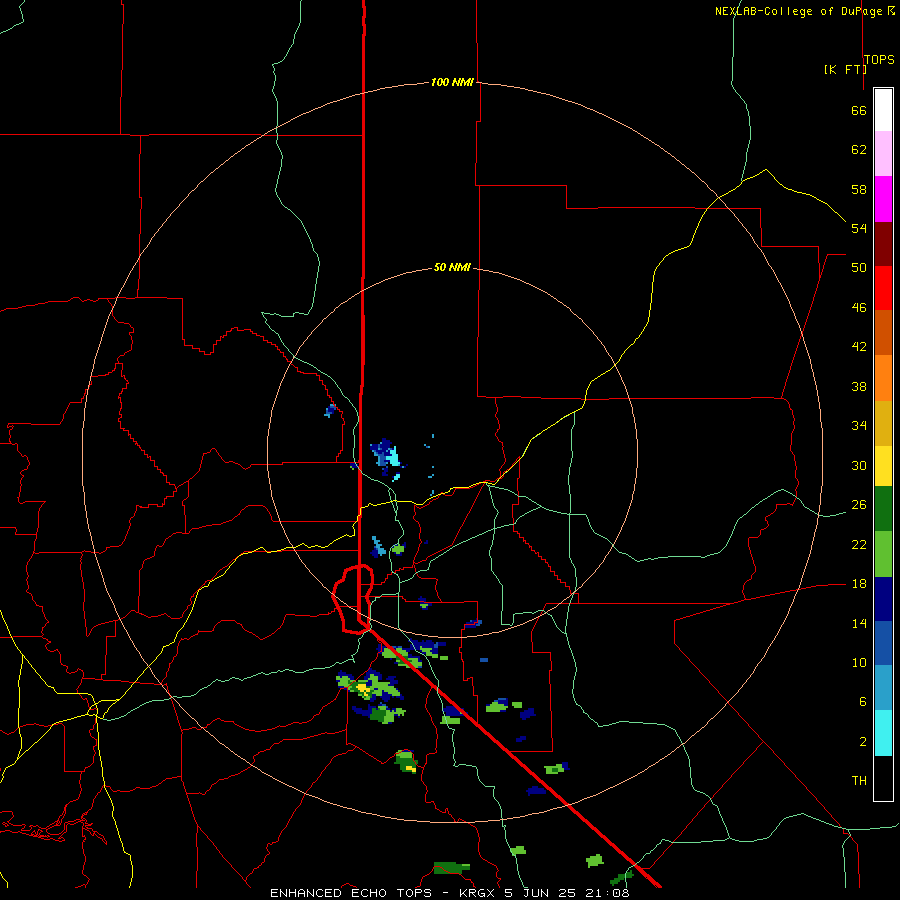Click the dark red 54 legend swatch
Screen dimensions: 900x900
[x=883, y=244]
